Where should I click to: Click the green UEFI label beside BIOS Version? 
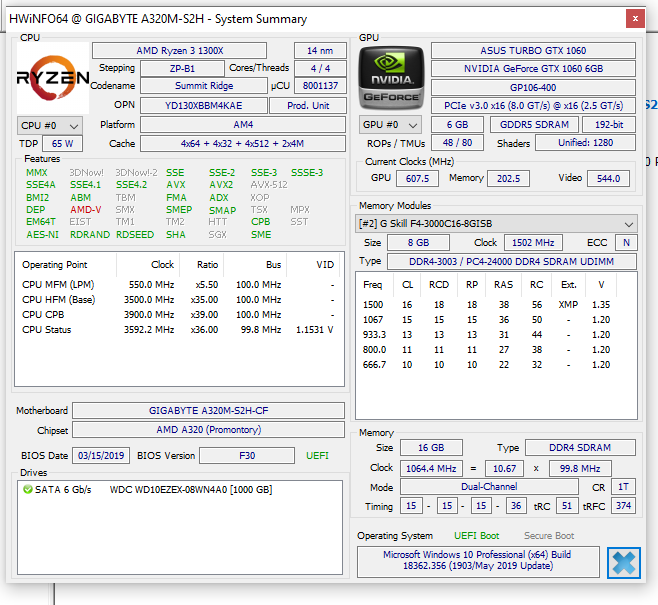click(x=317, y=456)
